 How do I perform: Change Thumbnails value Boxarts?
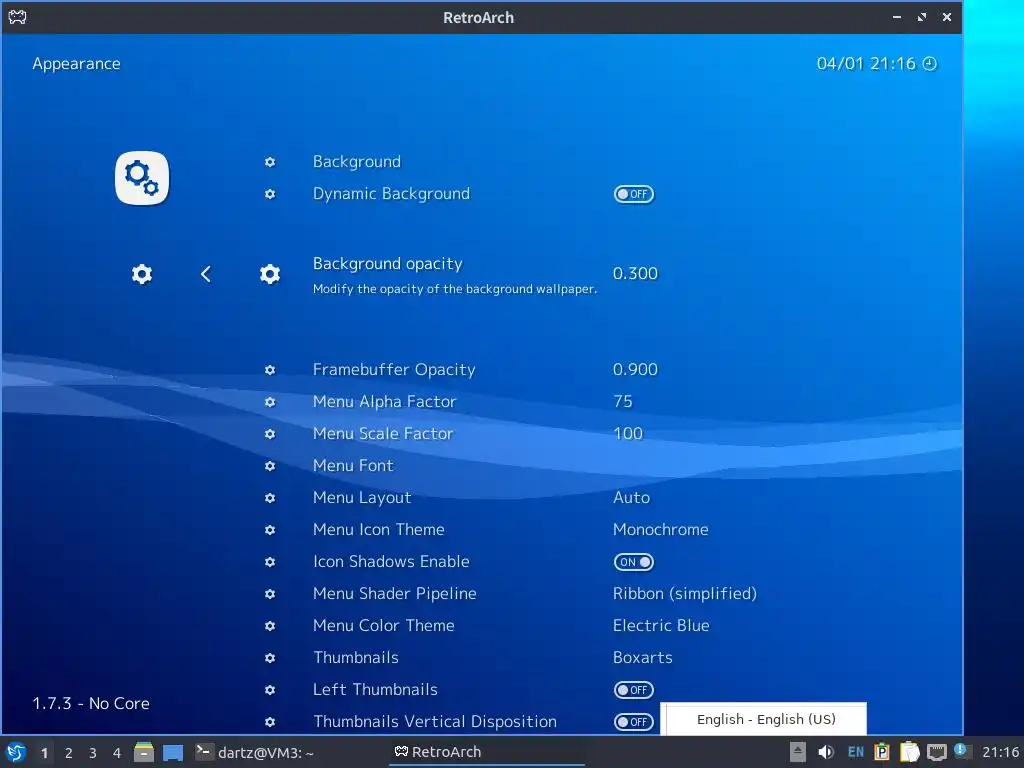click(x=643, y=658)
